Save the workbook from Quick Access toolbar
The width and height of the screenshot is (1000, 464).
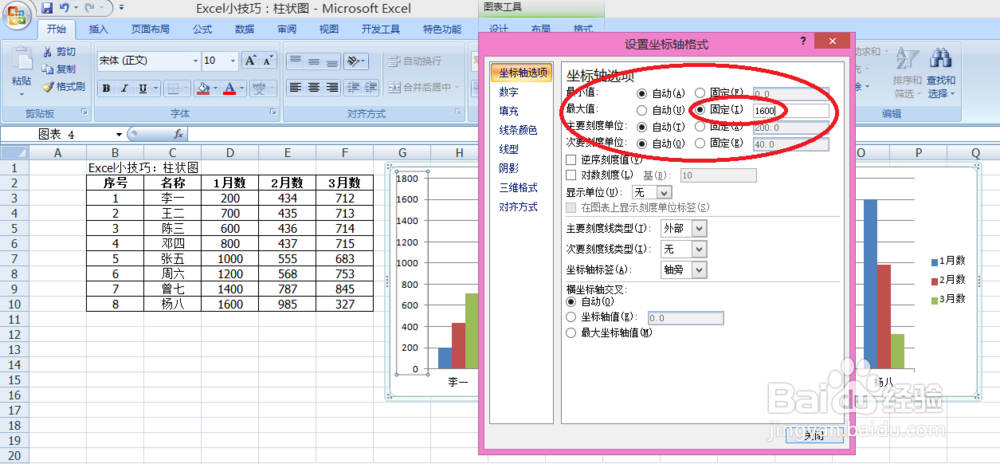(x=46, y=8)
